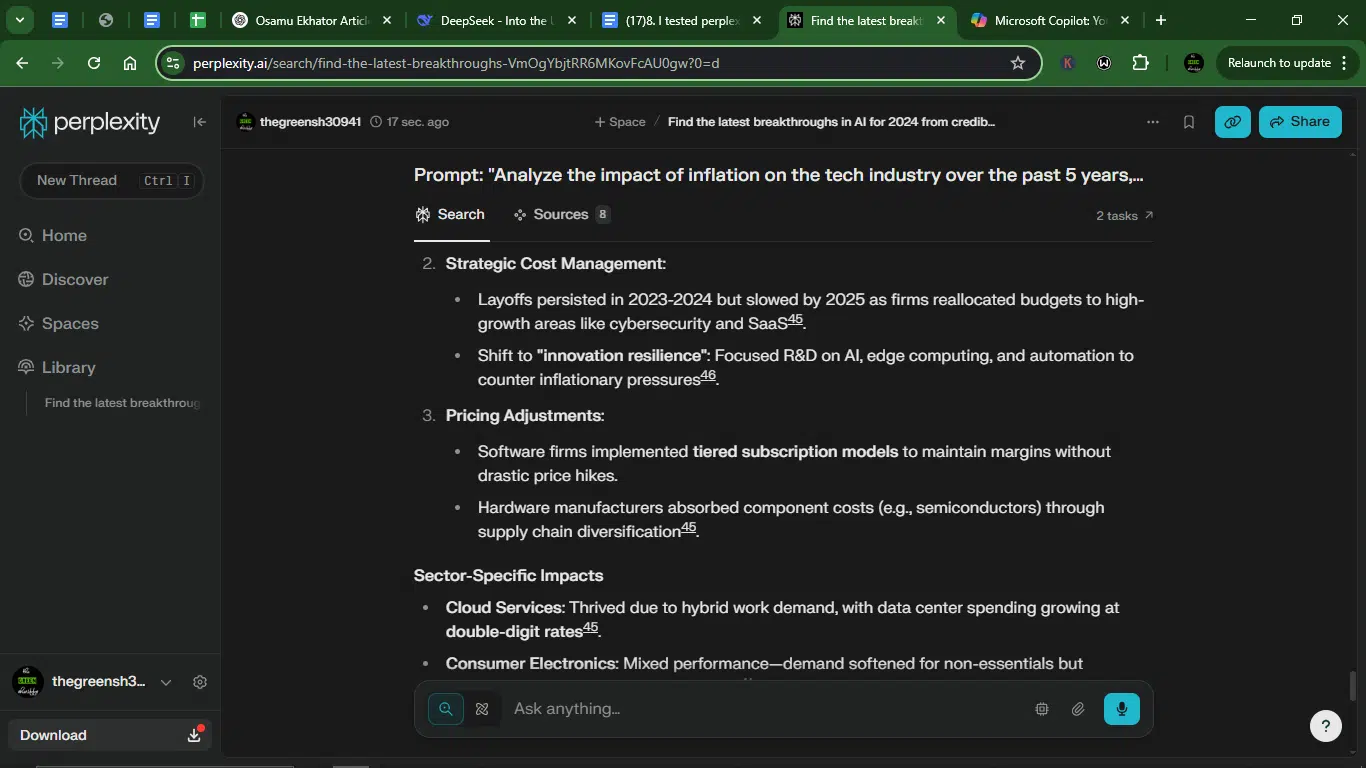Image resolution: width=1366 pixels, height=768 pixels.
Task: Close the DeepSeek - Into the tab
Action: click(x=573, y=20)
